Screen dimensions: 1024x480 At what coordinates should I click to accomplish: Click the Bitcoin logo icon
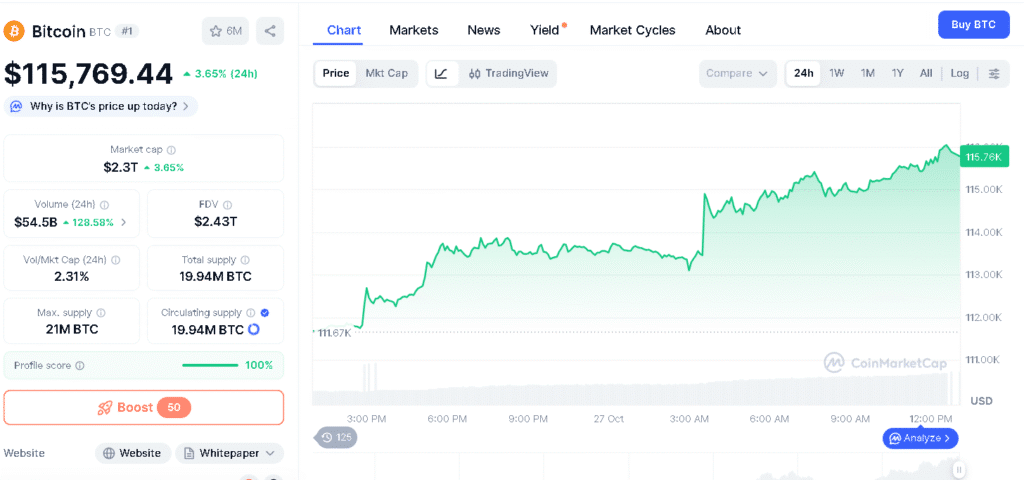[15, 31]
